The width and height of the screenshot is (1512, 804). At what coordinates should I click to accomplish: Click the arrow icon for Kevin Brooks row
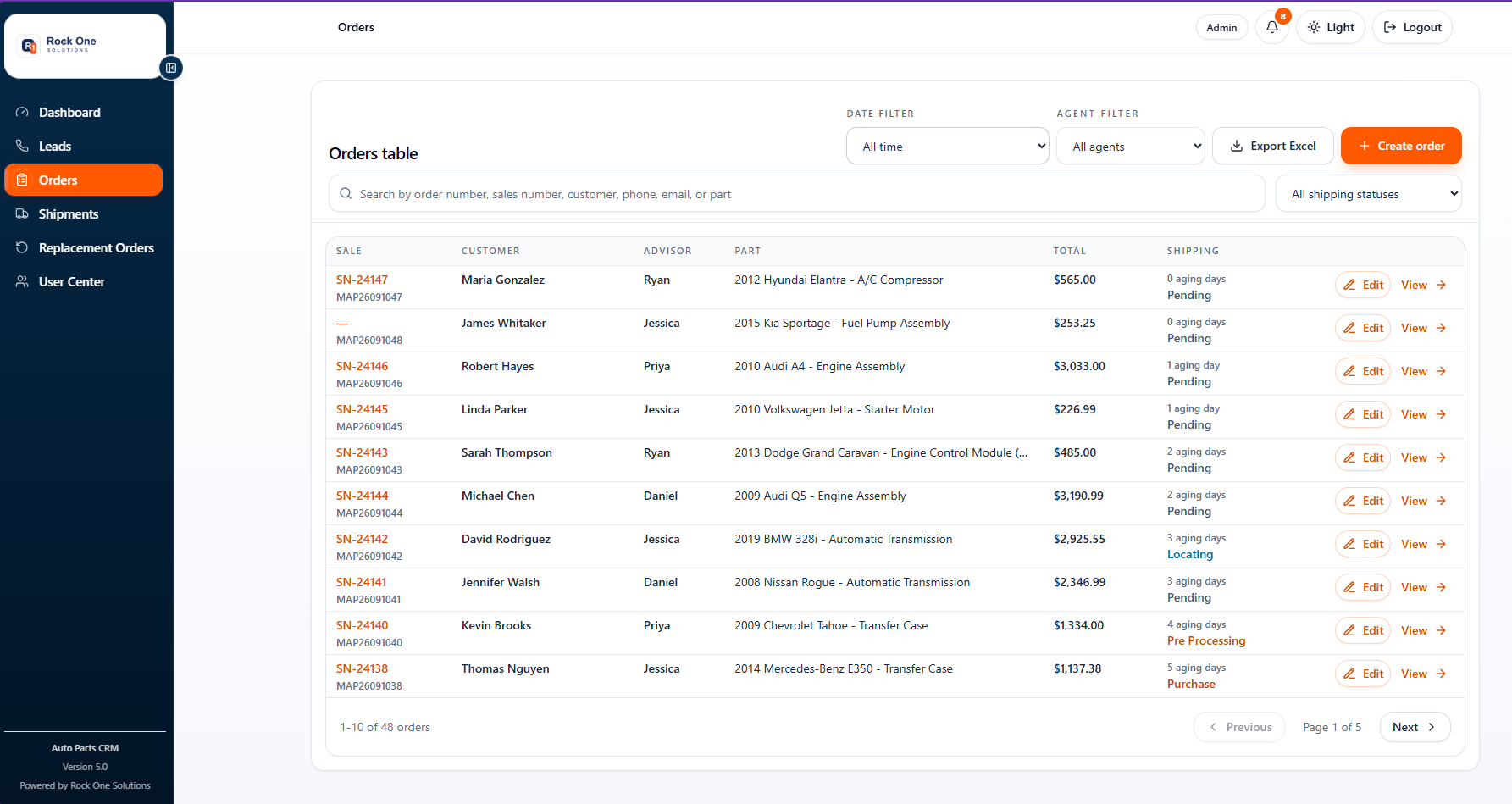[x=1441, y=630]
